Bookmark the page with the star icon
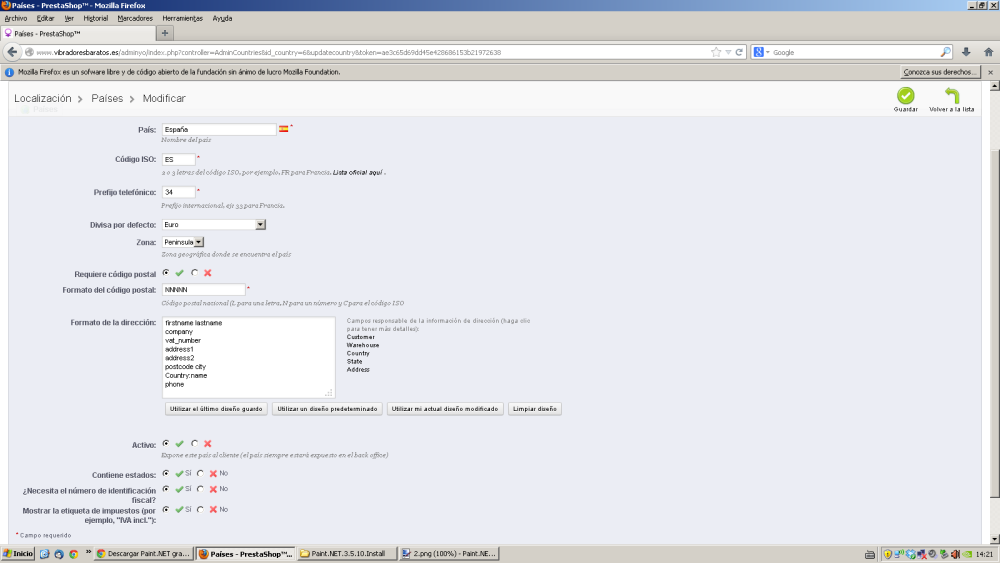The height and width of the screenshot is (563, 1000). [716, 52]
